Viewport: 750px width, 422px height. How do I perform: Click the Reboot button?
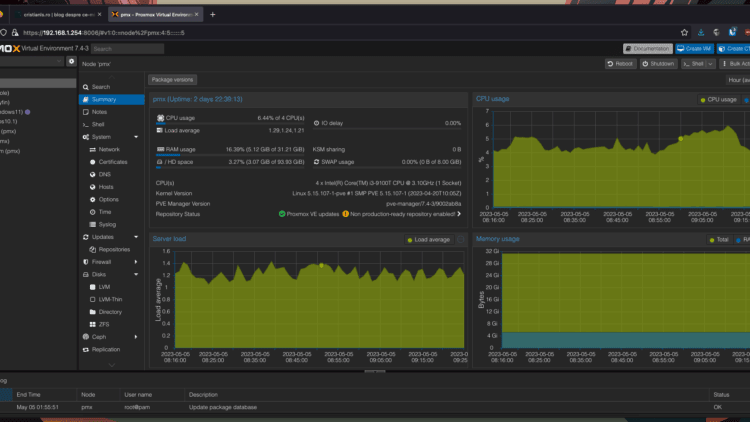(x=621, y=64)
